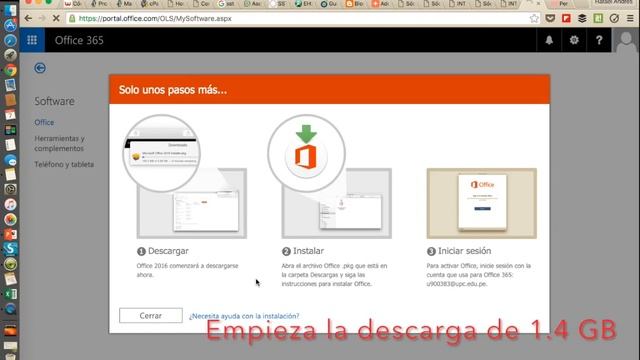The width and height of the screenshot is (640, 360).
Task: Open the Office 365 settings gear
Action: tap(574, 40)
